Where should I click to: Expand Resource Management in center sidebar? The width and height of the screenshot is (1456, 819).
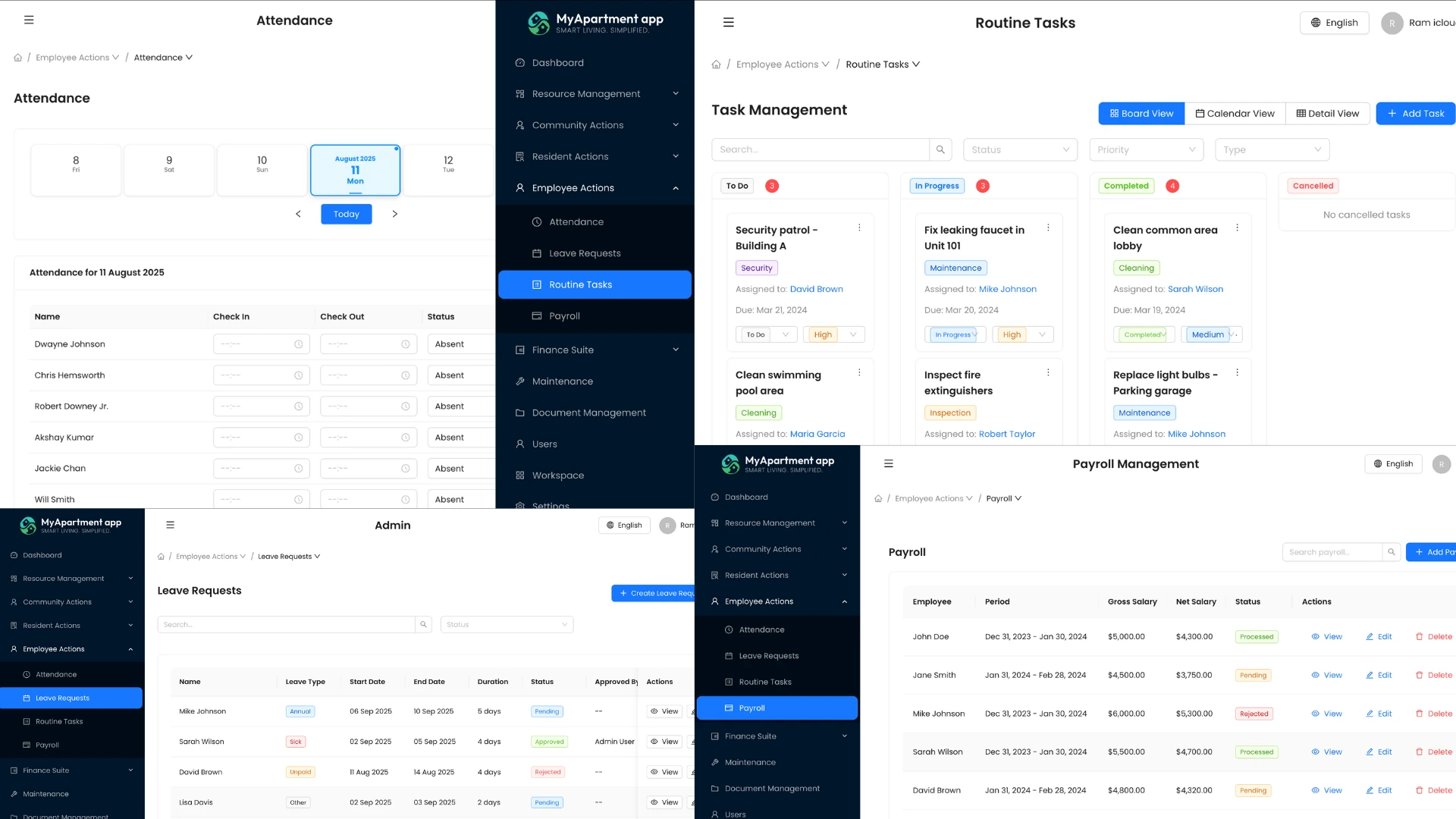595,94
